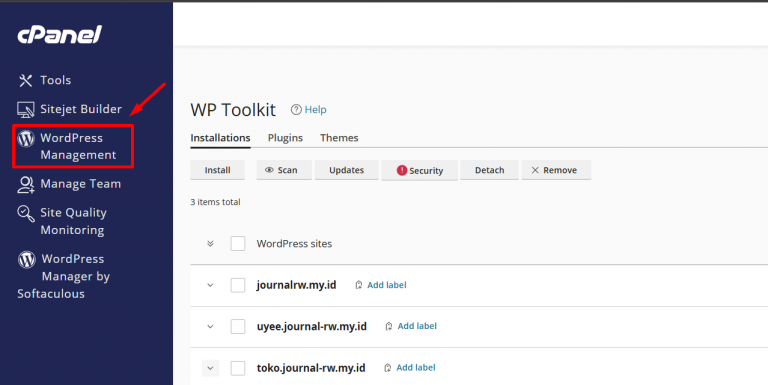Image resolution: width=768 pixels, height=385 pixels.
Task: Click the Help question mark icon
Action: coord(296,110)
